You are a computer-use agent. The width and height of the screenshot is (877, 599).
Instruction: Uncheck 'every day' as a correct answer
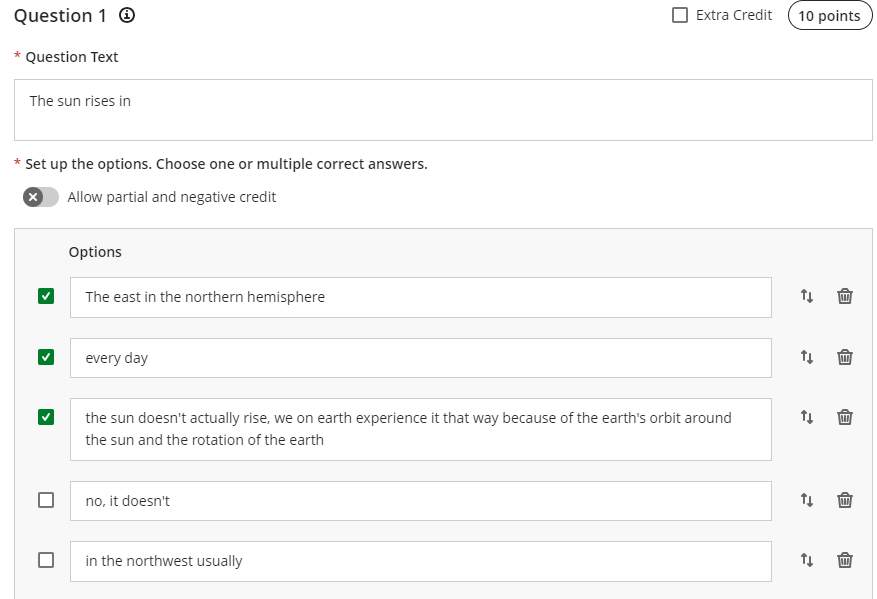[x=46, y=357]
